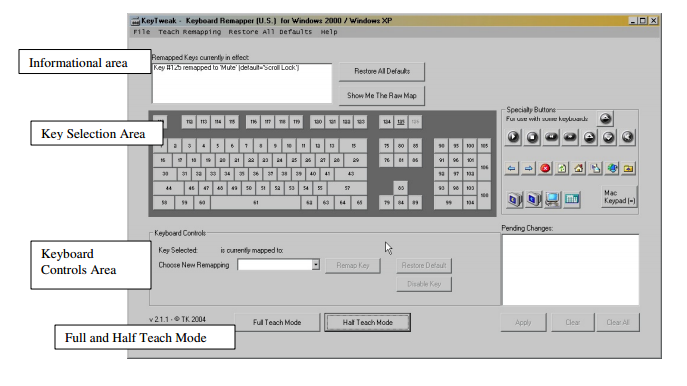
Task: Click round button beside 'For use with some keyboards'
Action: click(x=606, y=118)
